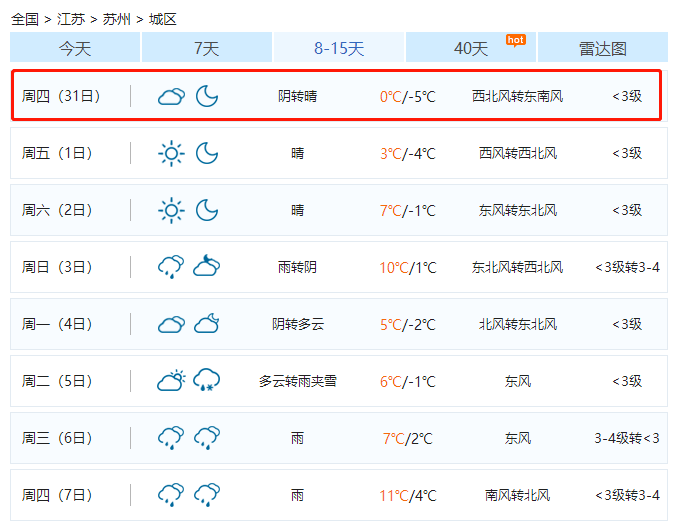The image size is (678, 529).
Task: Click the sun icon for 周五（1日）
Action: [171, 153]
